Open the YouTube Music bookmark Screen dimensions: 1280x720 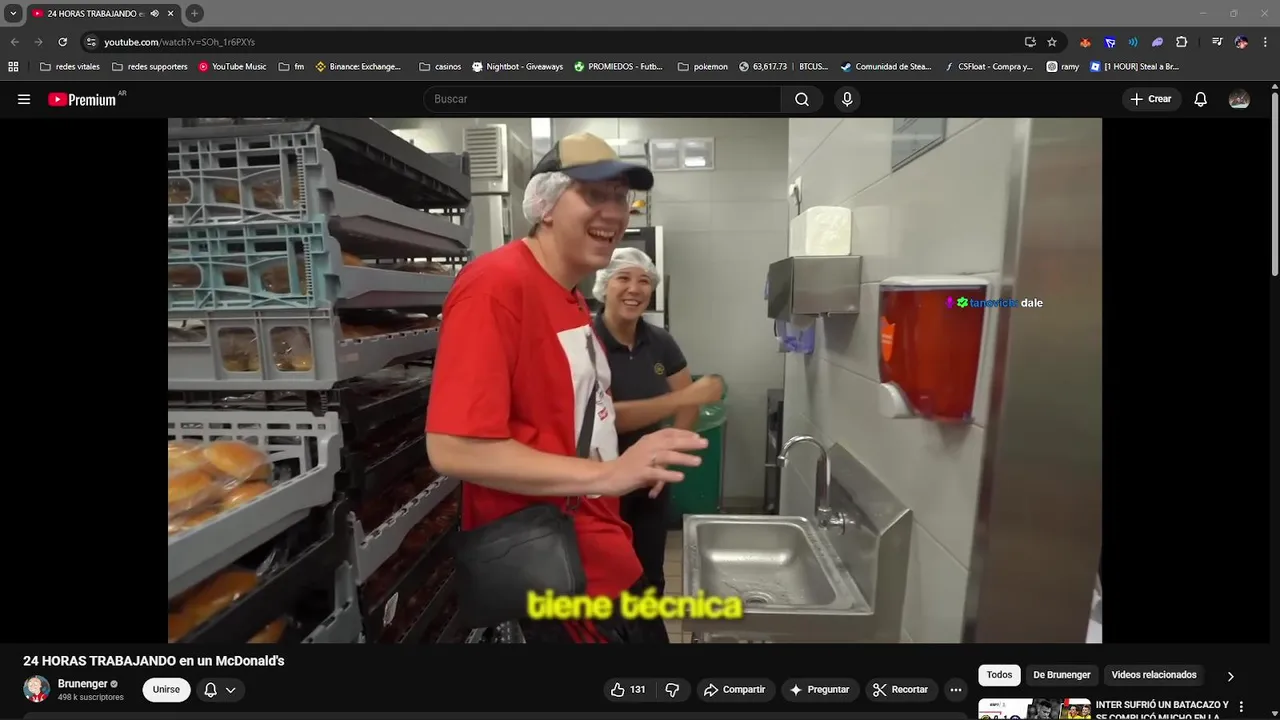click(232, 67)
